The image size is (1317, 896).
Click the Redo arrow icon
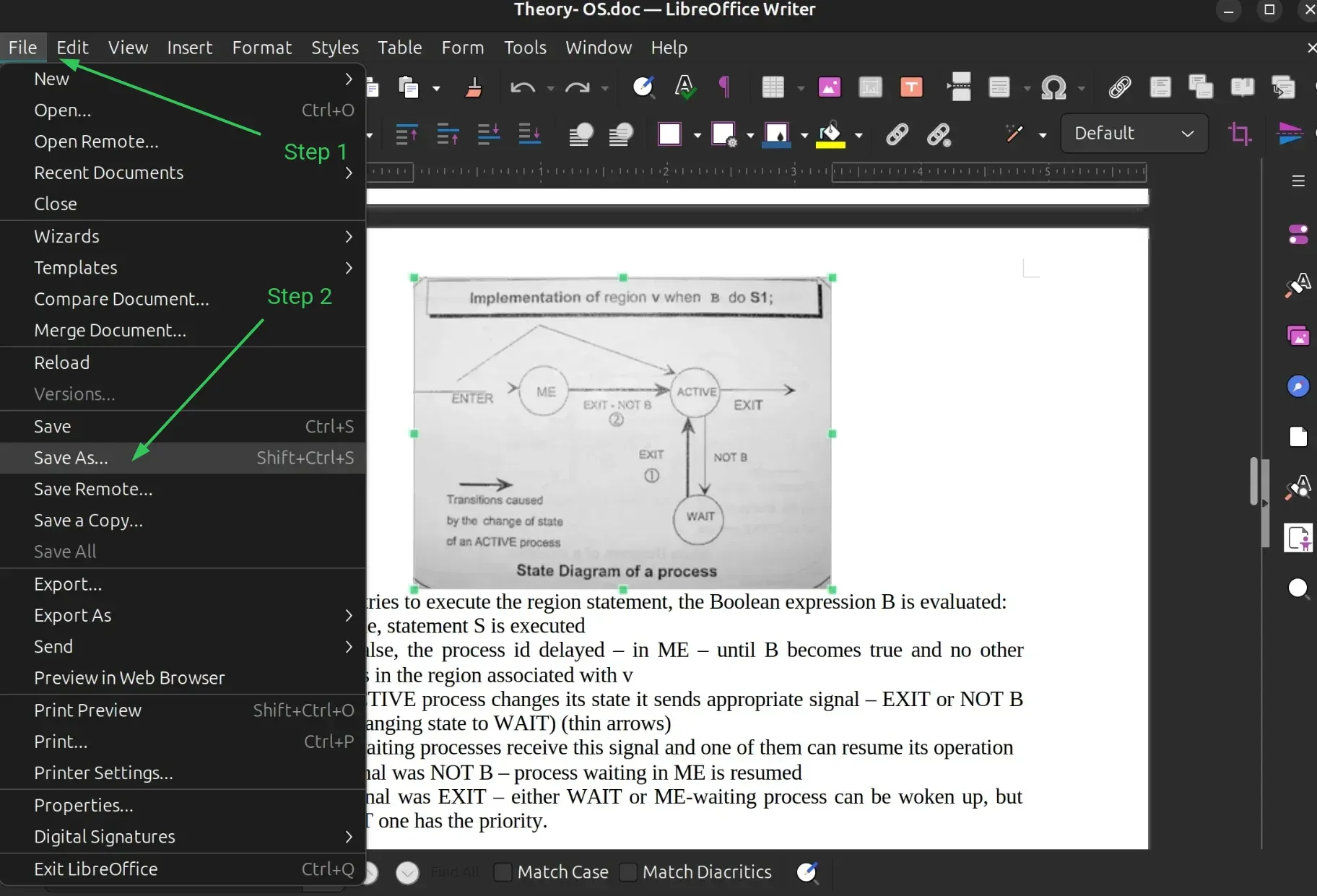(x=577, y=88)
